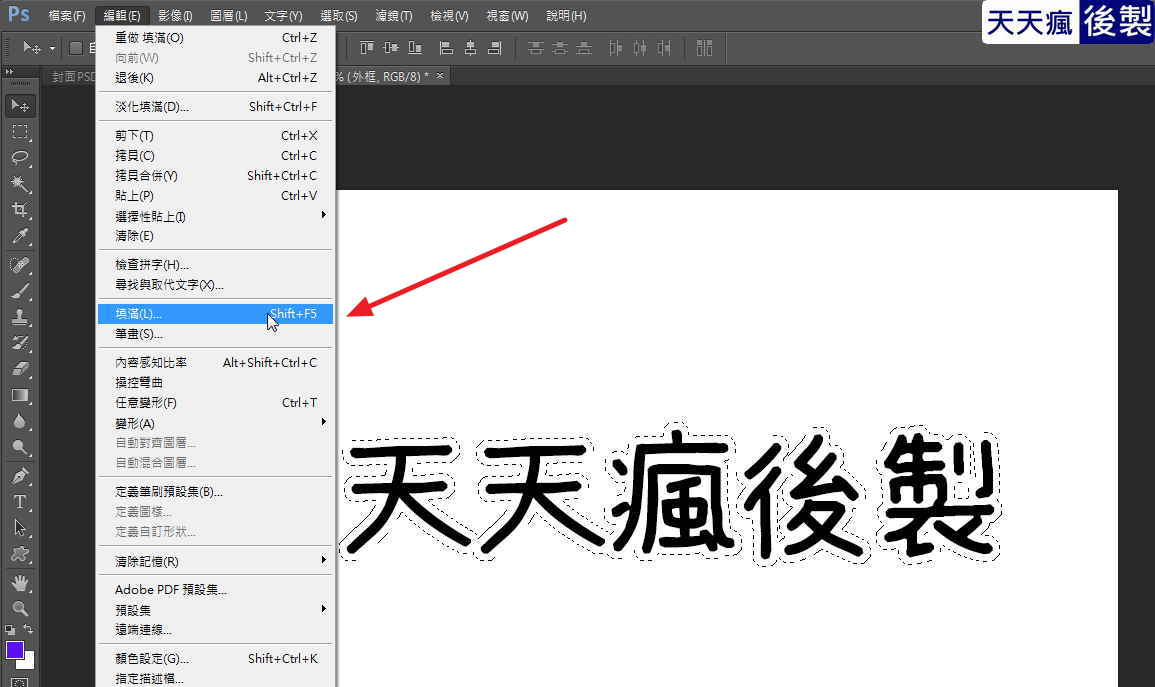Open 檢視(V) menu
The width and height of the screenshot is (1155, 687).
pyautogui.click(x=449, y=15)
